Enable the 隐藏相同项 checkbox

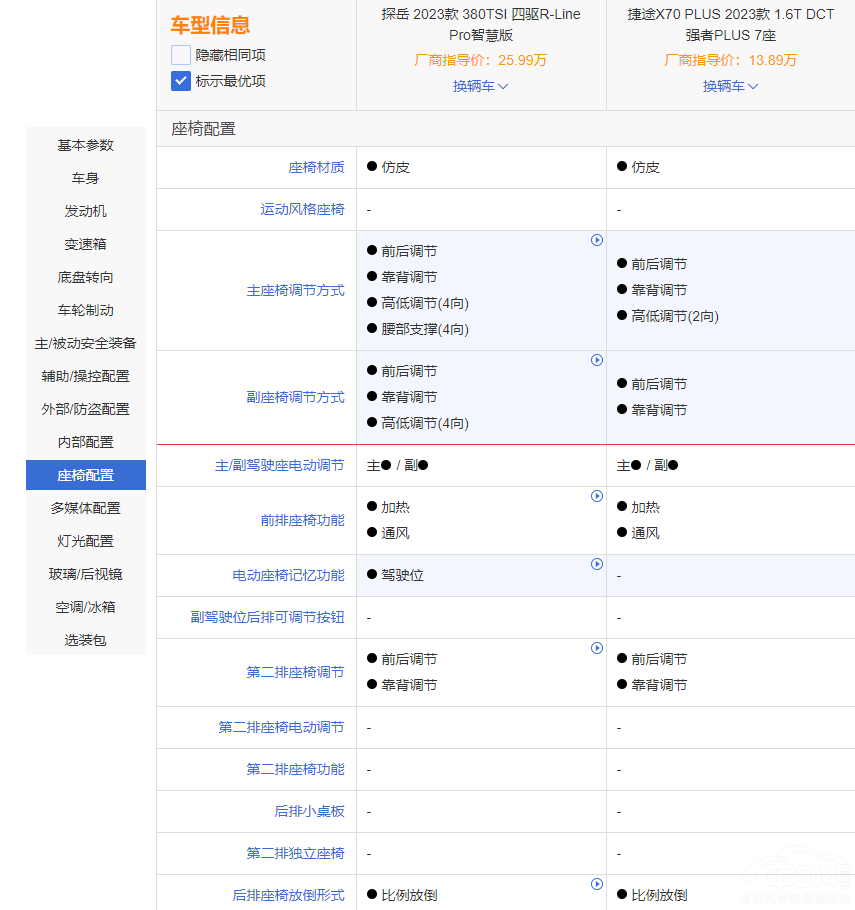point(181,55)
